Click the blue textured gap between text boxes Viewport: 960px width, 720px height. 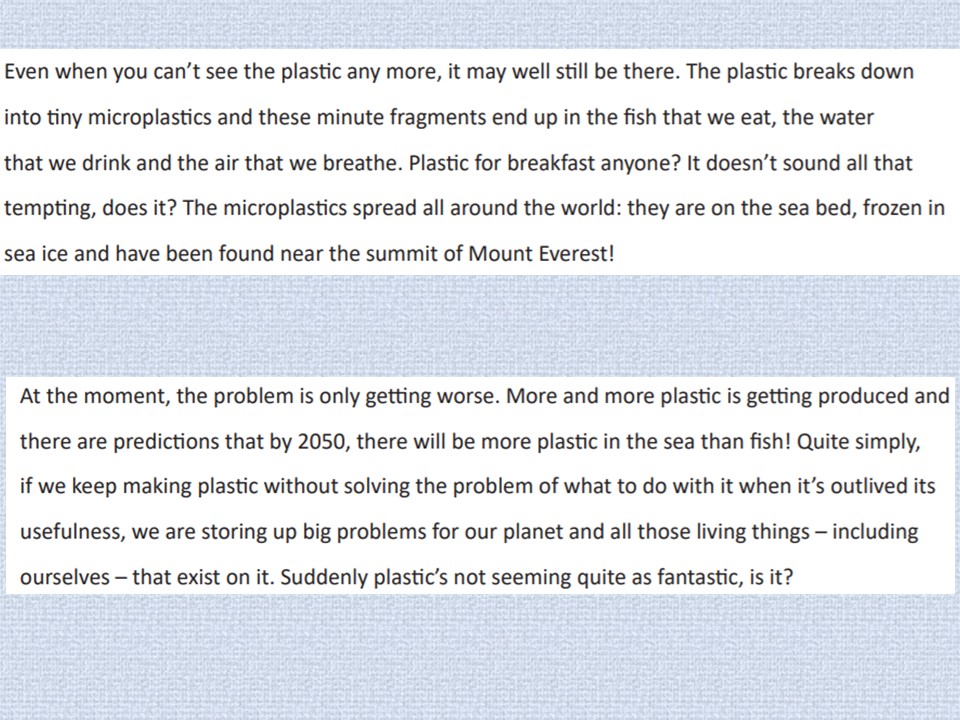point(480,326)
